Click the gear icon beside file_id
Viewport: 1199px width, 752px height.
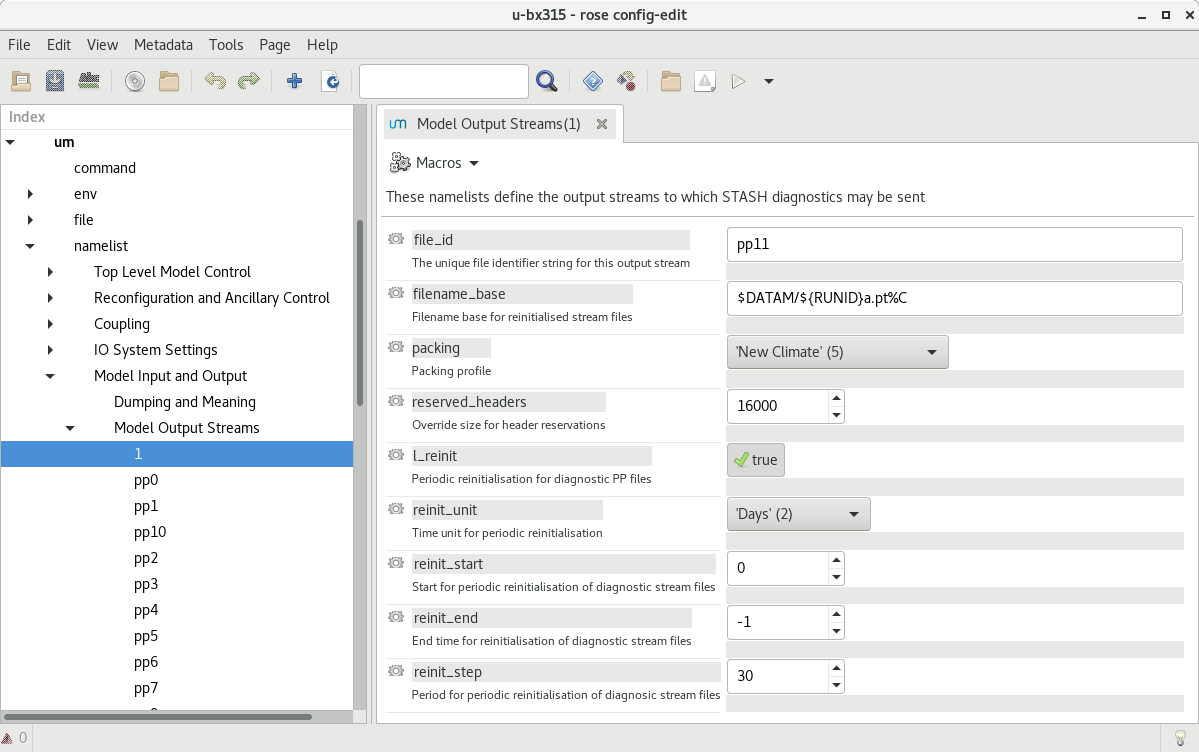pos(395,240)
